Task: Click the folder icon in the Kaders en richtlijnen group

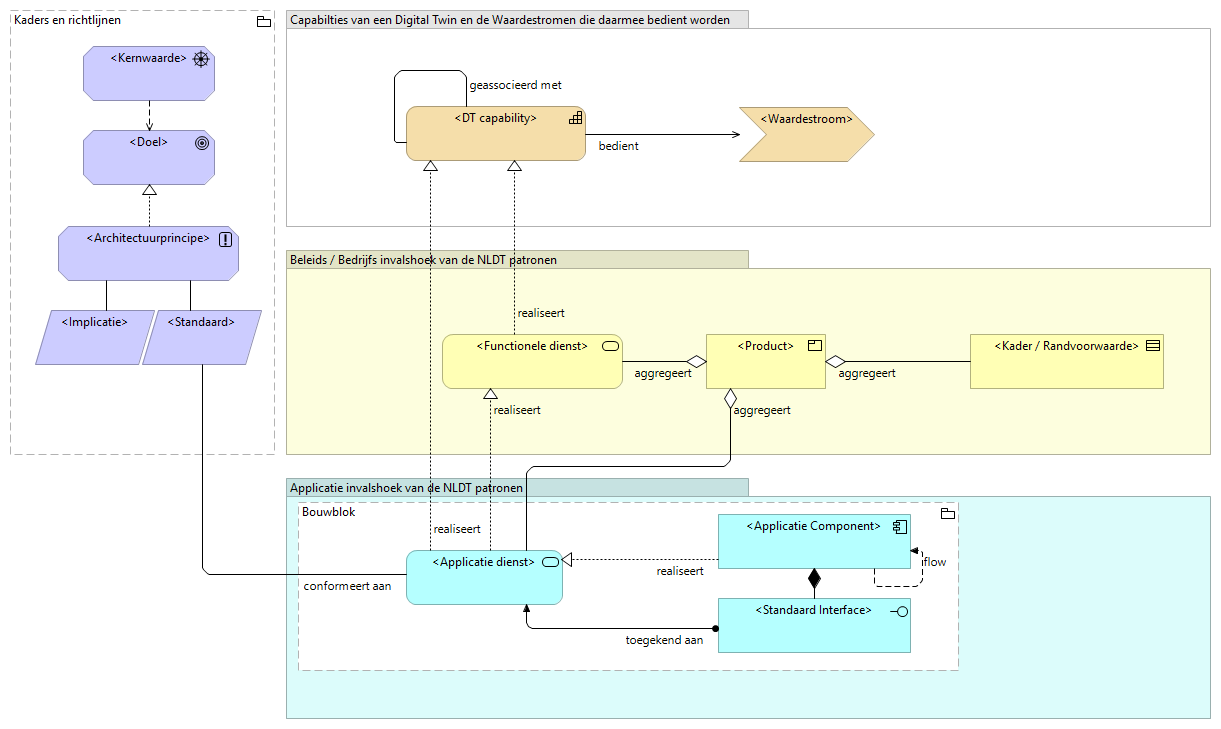Action: (x=263, y=20)
